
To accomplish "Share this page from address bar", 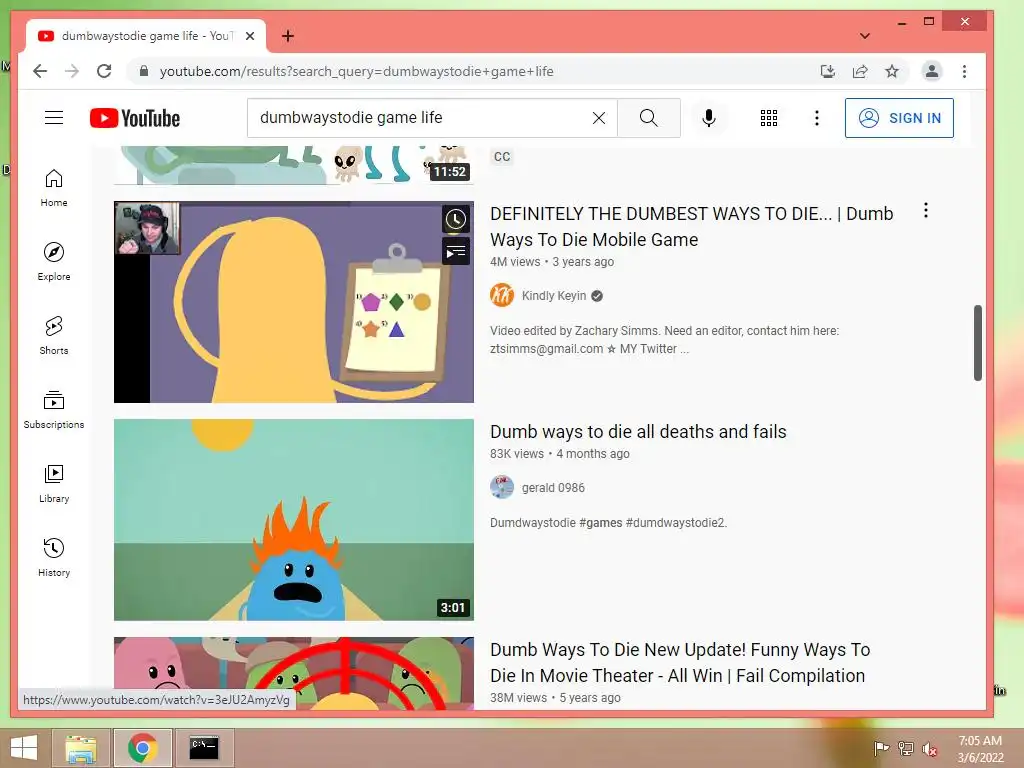I will point(860,71).
